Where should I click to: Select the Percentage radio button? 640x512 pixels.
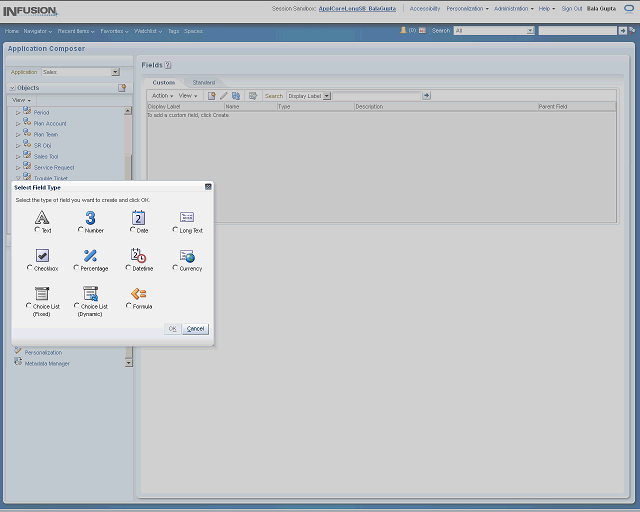click(76, 268)
